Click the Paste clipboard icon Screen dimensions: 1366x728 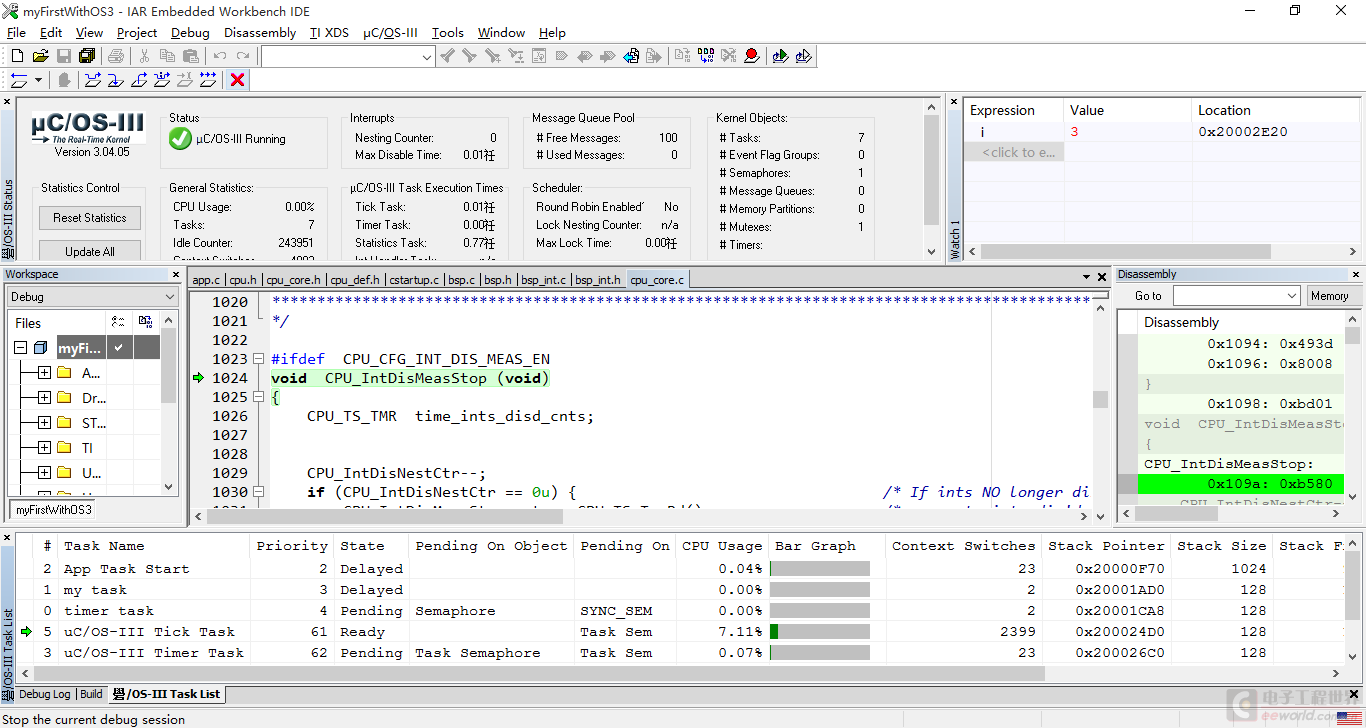click(191, 56)
